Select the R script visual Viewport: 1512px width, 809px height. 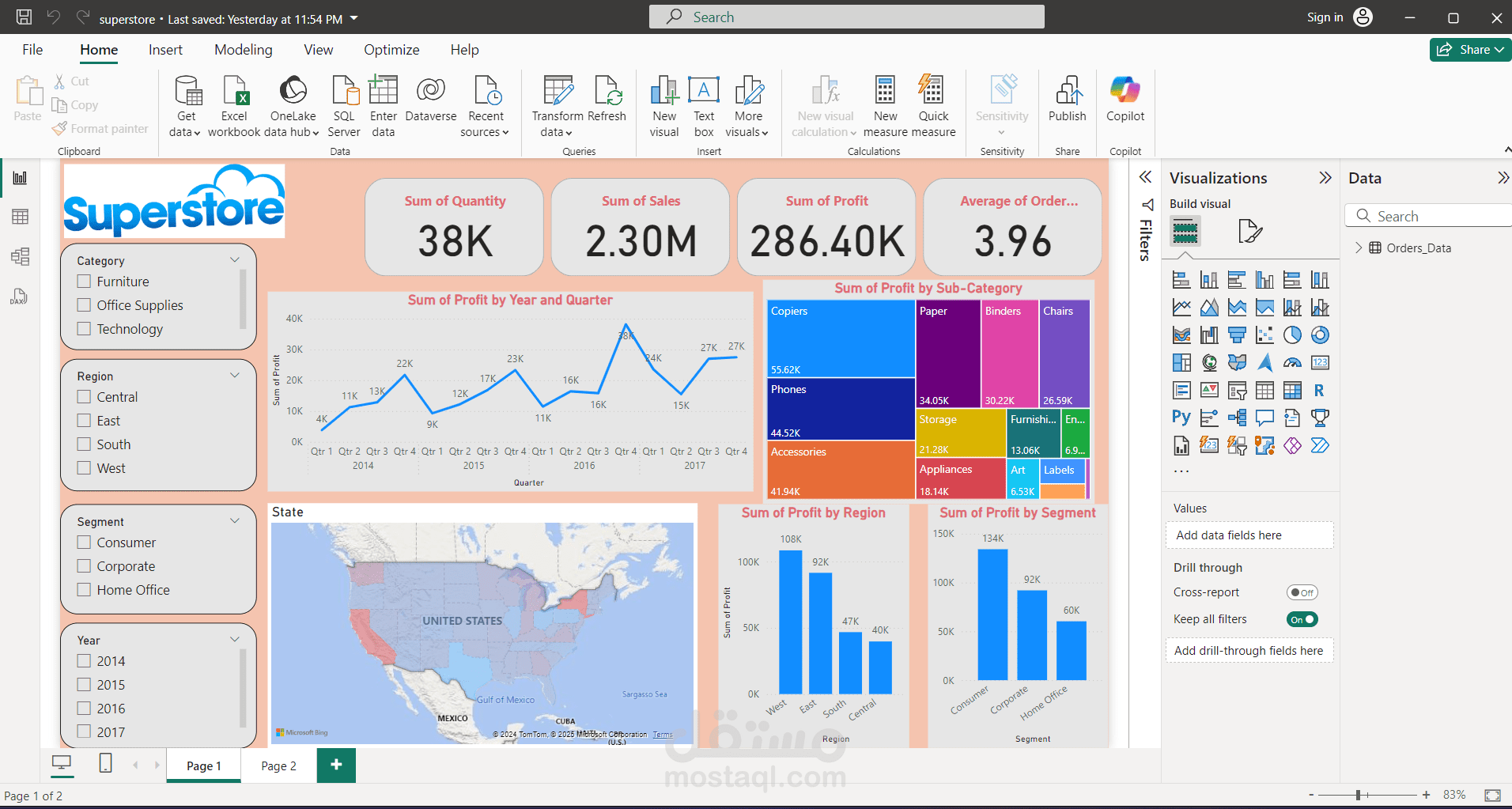tap(1319, 391)
